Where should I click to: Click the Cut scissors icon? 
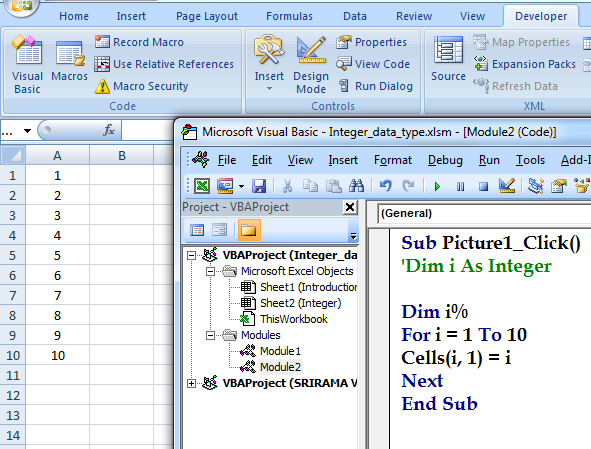[287, 186]
